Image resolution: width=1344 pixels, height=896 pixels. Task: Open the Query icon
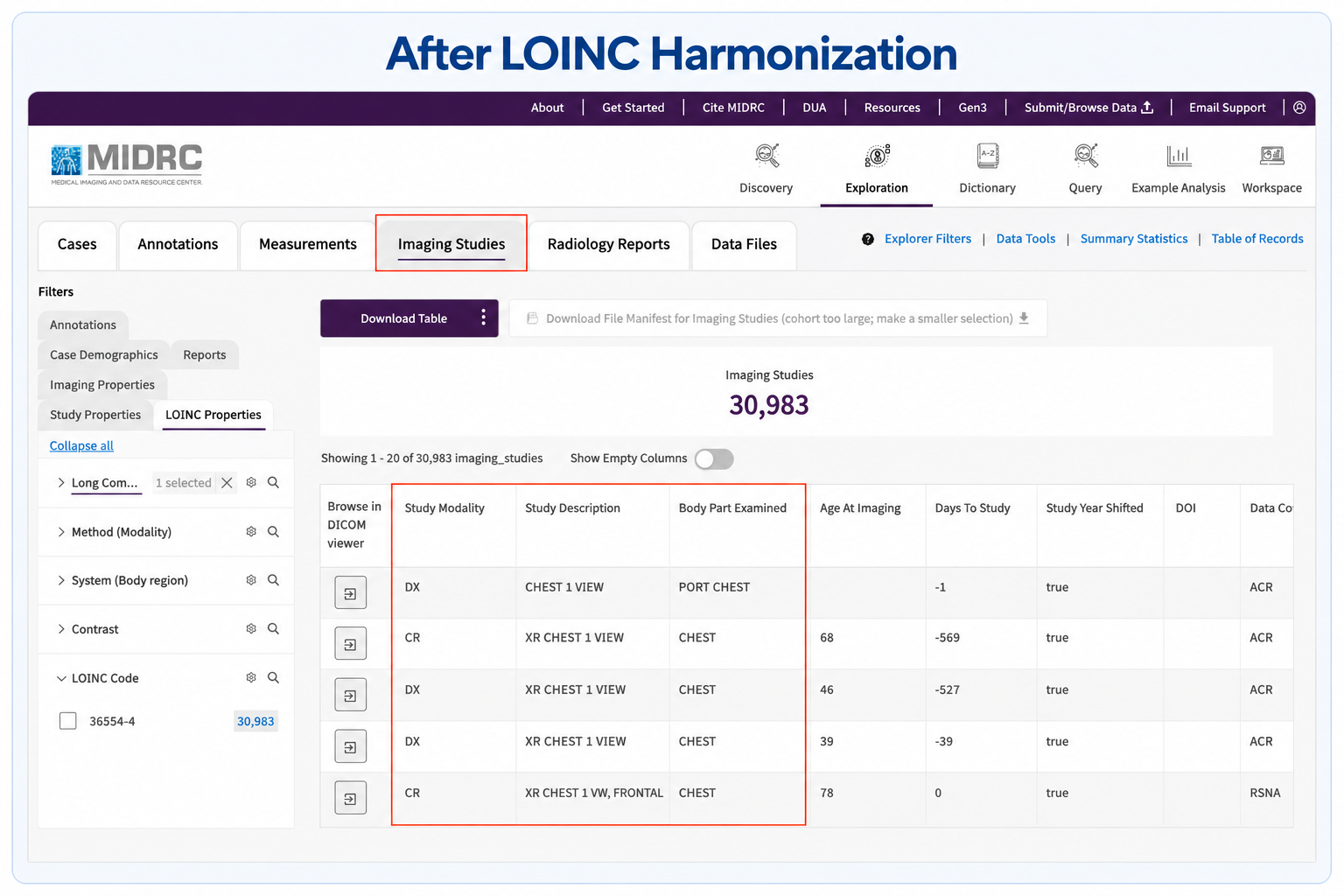(1086, 156)
